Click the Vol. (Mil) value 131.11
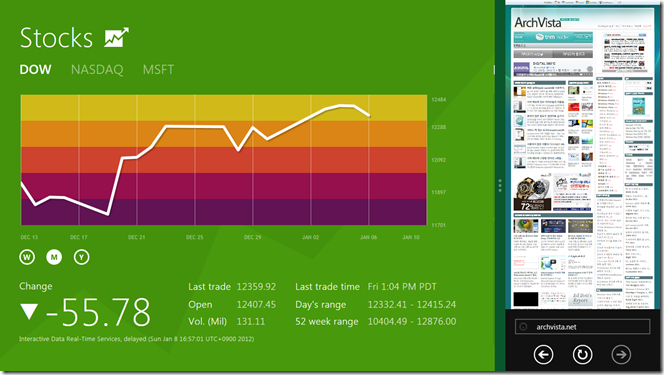The width and height of the screenshot is (664, 375). [251, 321]
